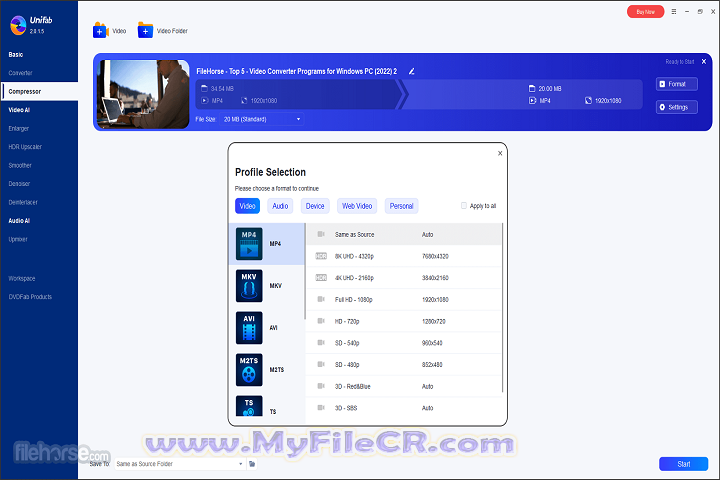Viewport: 720px width, 480px height.
Task: Click the Format button
Action: click(677, 84)
